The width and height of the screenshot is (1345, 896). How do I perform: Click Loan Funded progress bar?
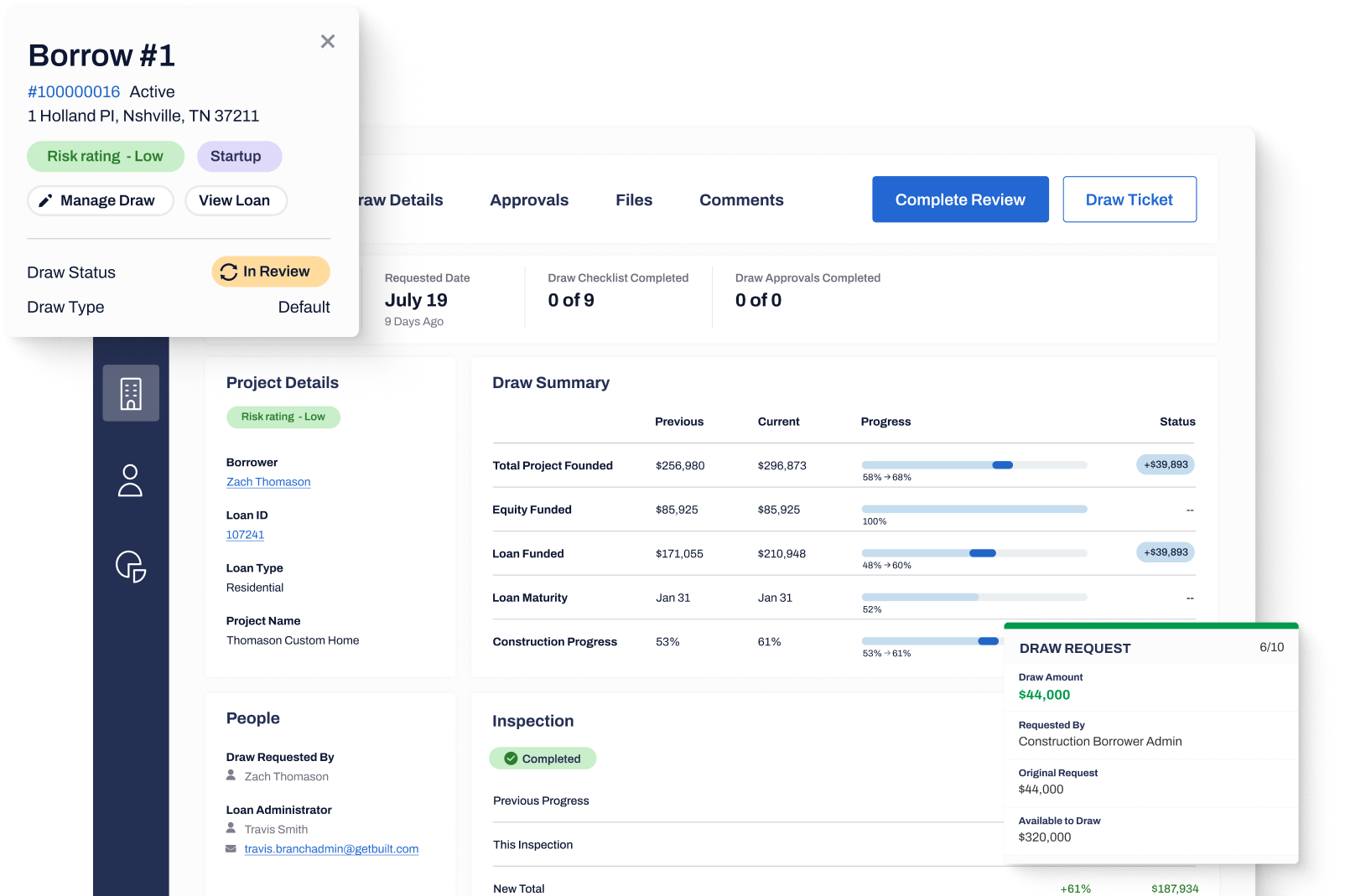click(974, 553)
